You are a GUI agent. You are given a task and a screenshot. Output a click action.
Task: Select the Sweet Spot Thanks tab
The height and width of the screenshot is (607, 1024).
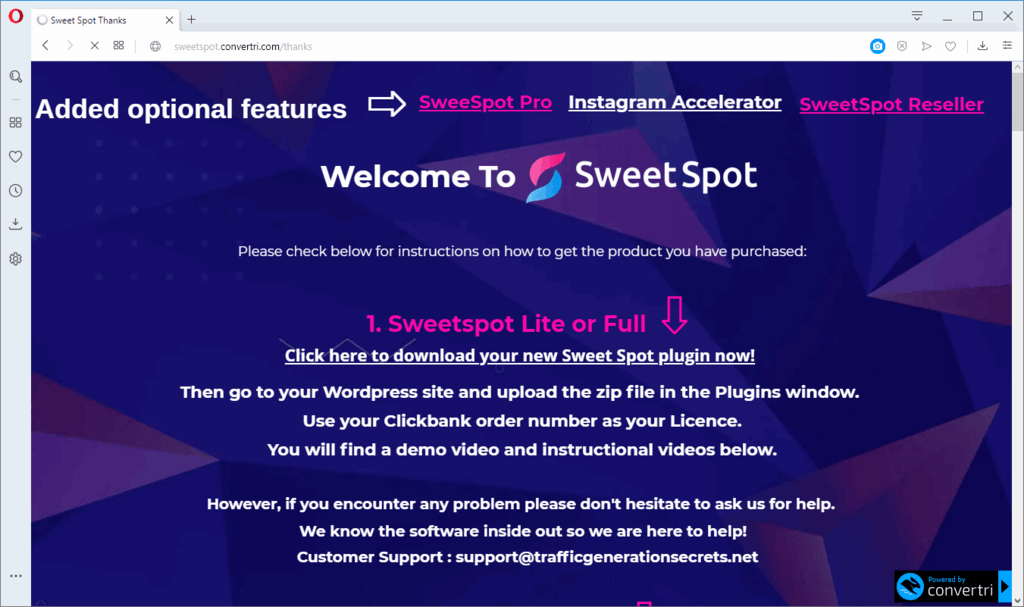[x=104, y=20]
